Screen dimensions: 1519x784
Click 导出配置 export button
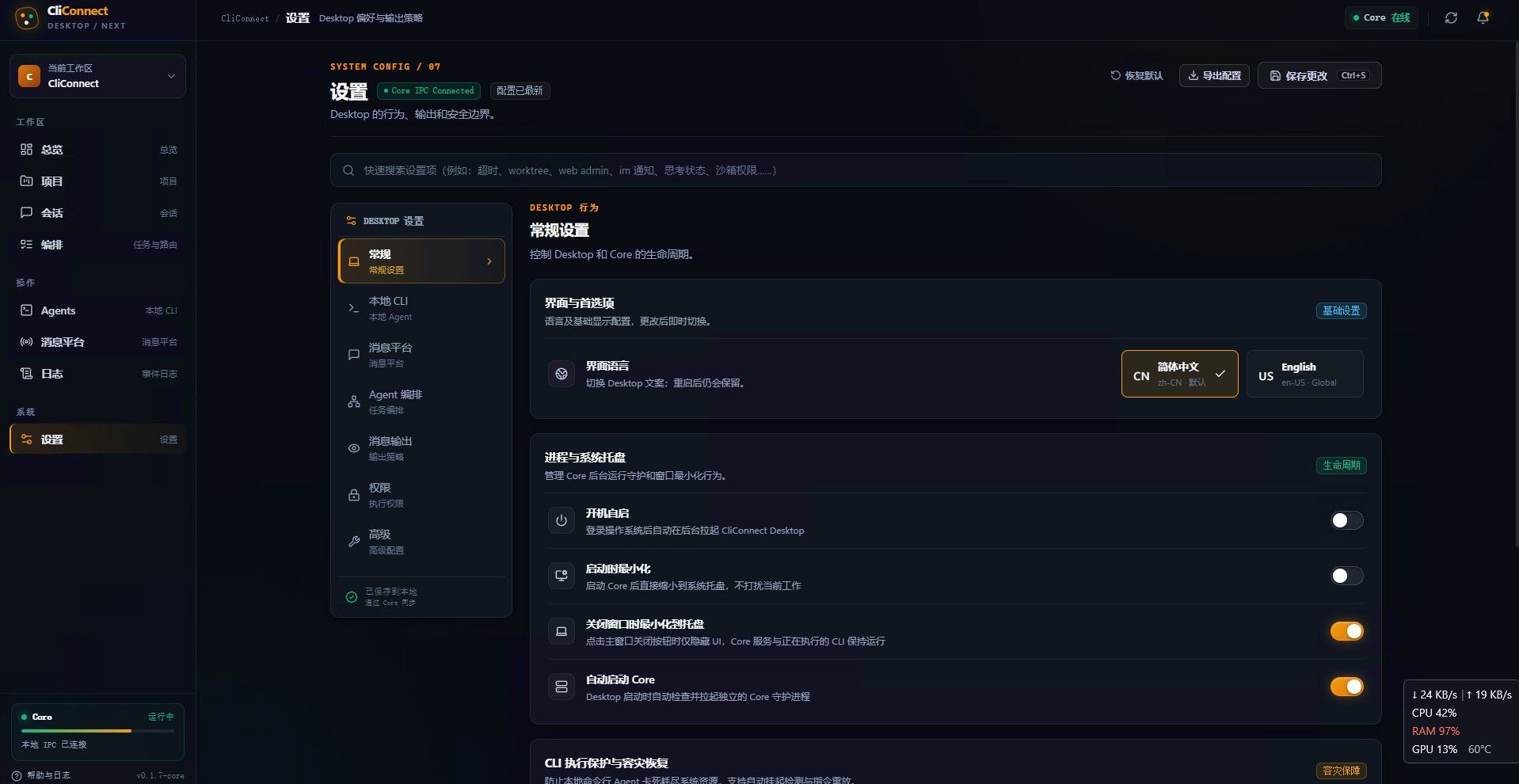pos(1214,75)
